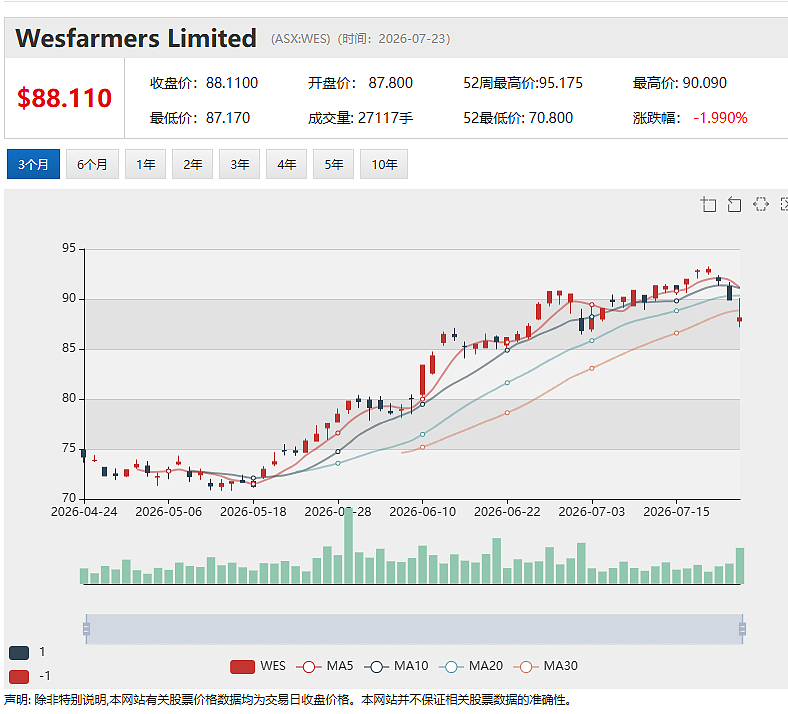Toggle MA20 line in legend

pos(451,667)
